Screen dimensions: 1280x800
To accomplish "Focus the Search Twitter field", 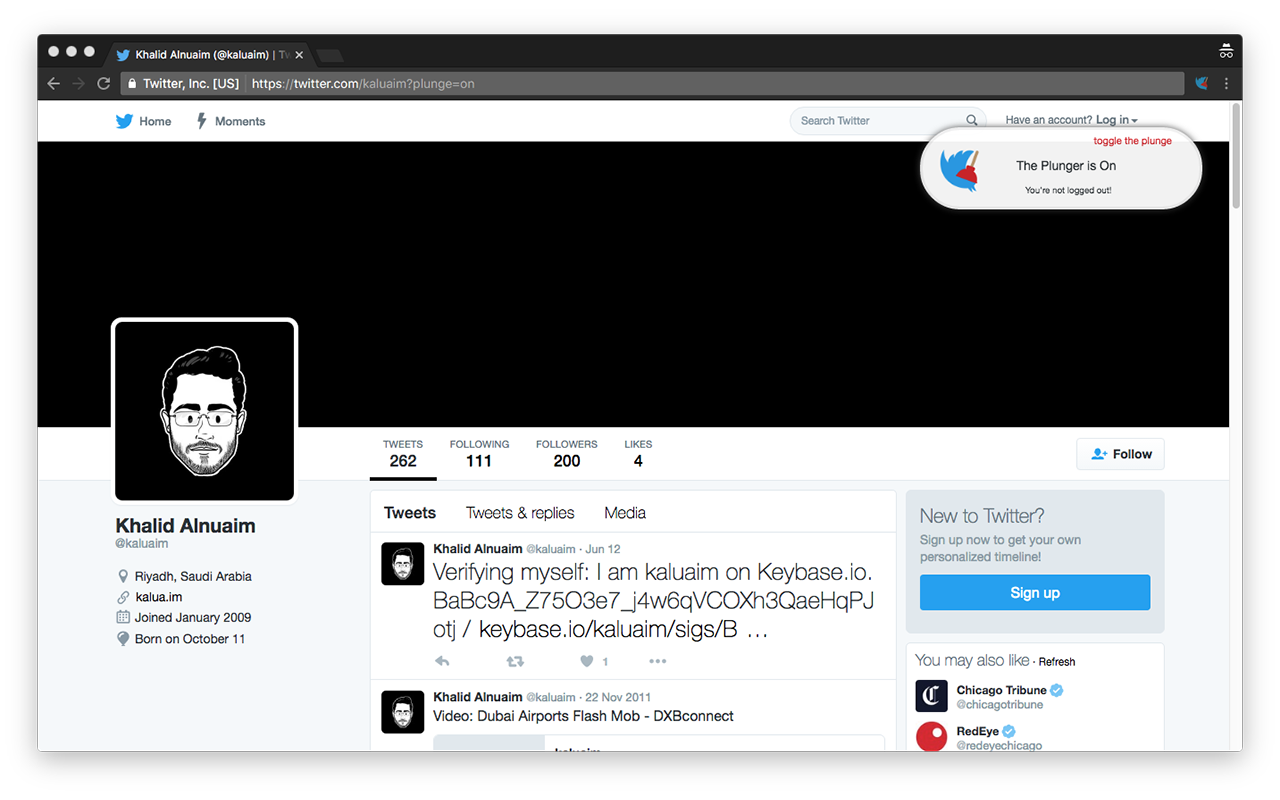I will click(x=888, y=120).
